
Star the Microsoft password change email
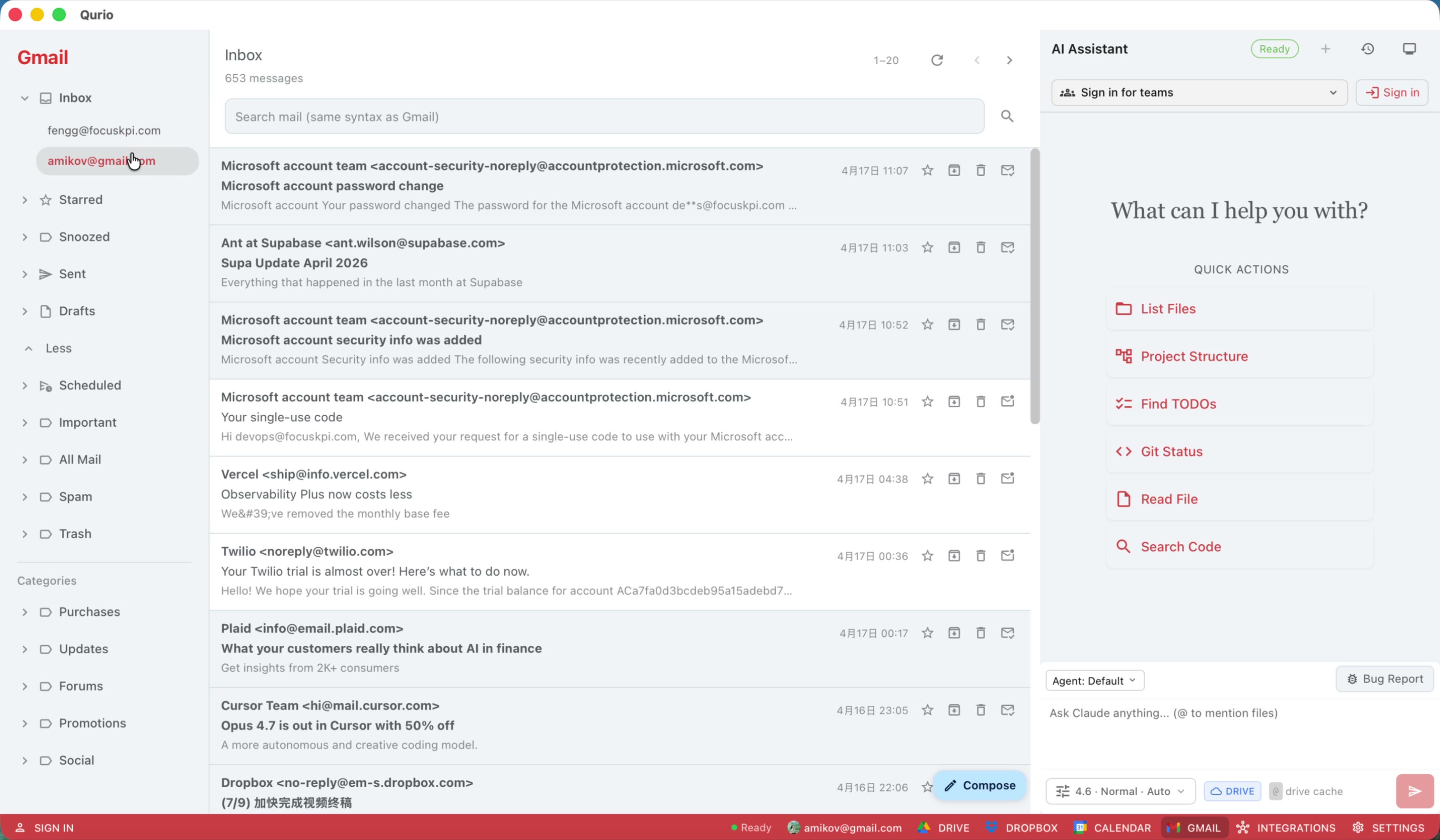[x=927, y=170]
